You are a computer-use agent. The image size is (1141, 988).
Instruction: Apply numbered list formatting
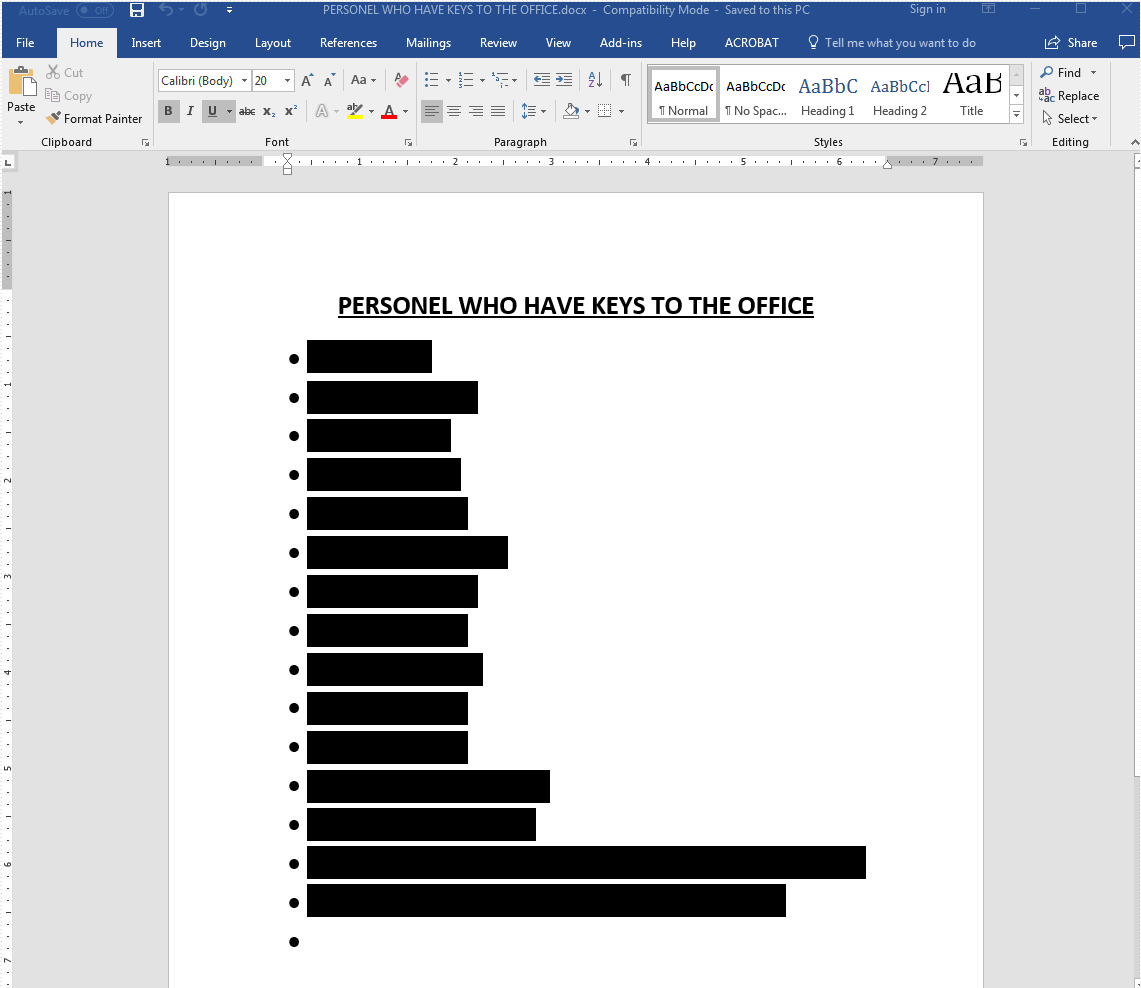466,80
